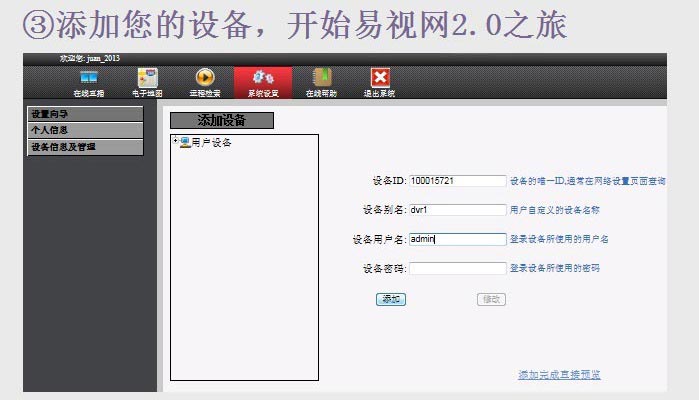Click the 设备别名: field label
The width and height of the screenshot is (699, 400).
tap(384, 210)
